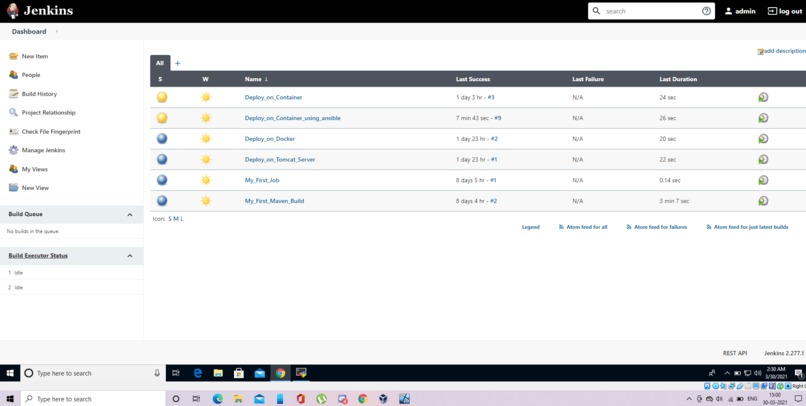Click the log out link
This screenshot has width=806, height=406.
click(784, 11)
